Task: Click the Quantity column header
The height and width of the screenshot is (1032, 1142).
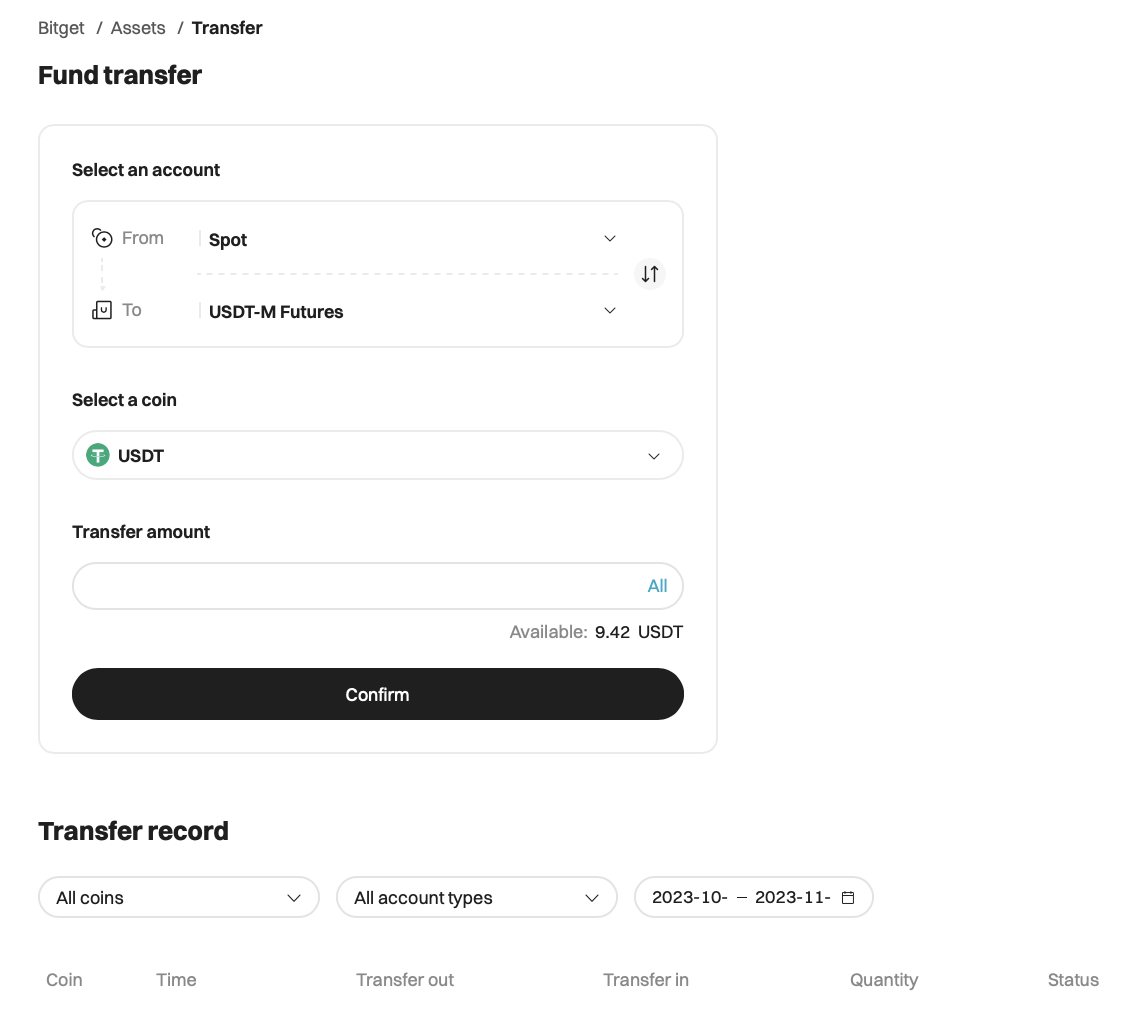Action: point(884,980)
